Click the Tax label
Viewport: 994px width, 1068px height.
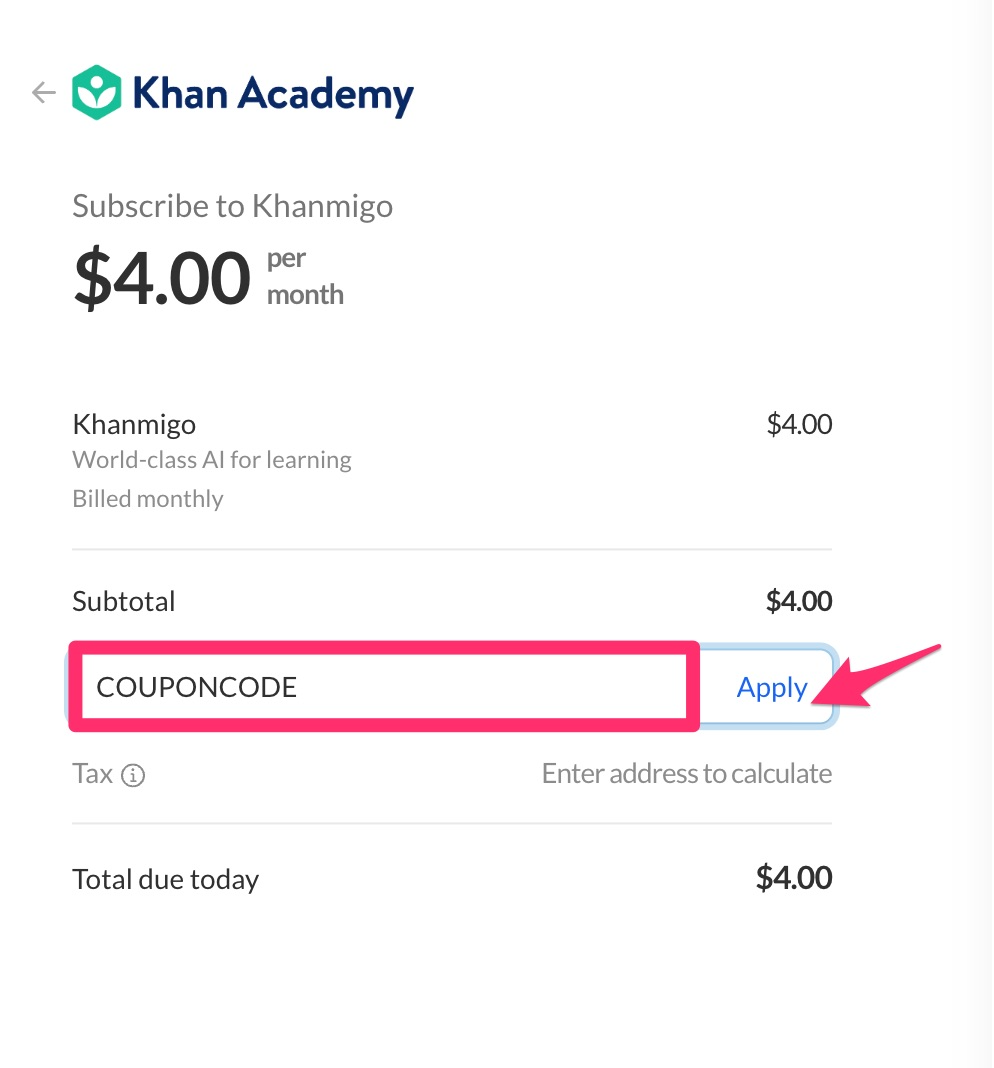(93, 774)
